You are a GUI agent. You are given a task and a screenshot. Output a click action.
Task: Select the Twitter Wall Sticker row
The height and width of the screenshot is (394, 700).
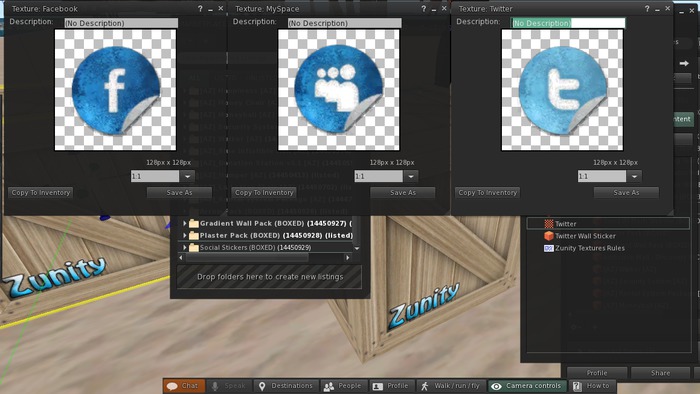(x=608, y=236)
